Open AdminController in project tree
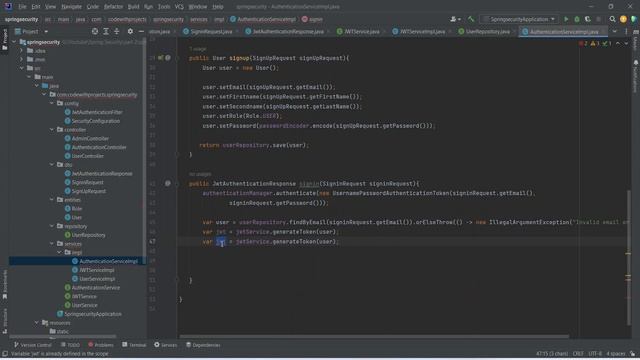The height and width of the screenshot is (360, 640). (87, 139)
